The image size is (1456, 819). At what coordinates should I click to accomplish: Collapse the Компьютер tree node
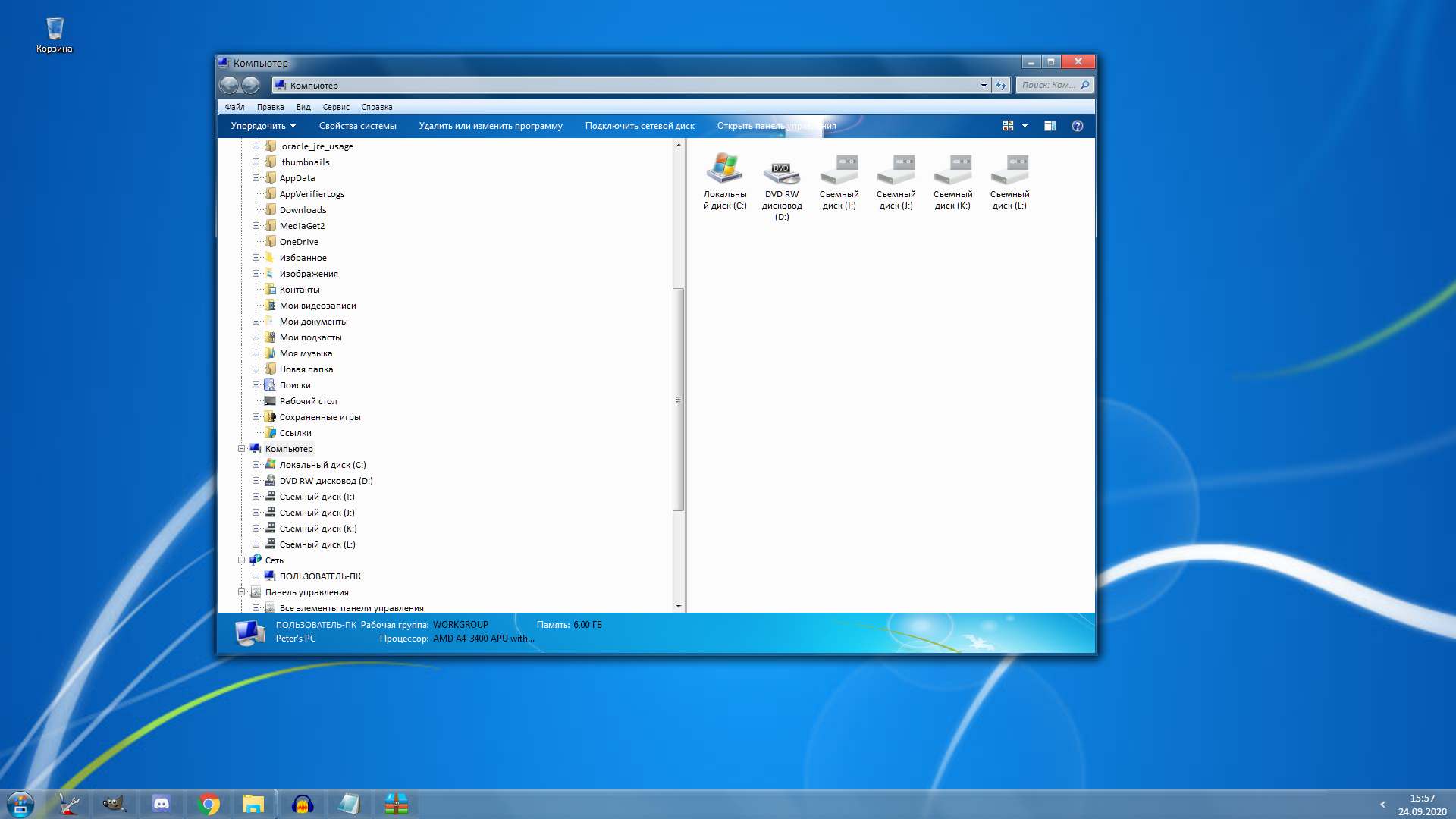tap(242, 449)
